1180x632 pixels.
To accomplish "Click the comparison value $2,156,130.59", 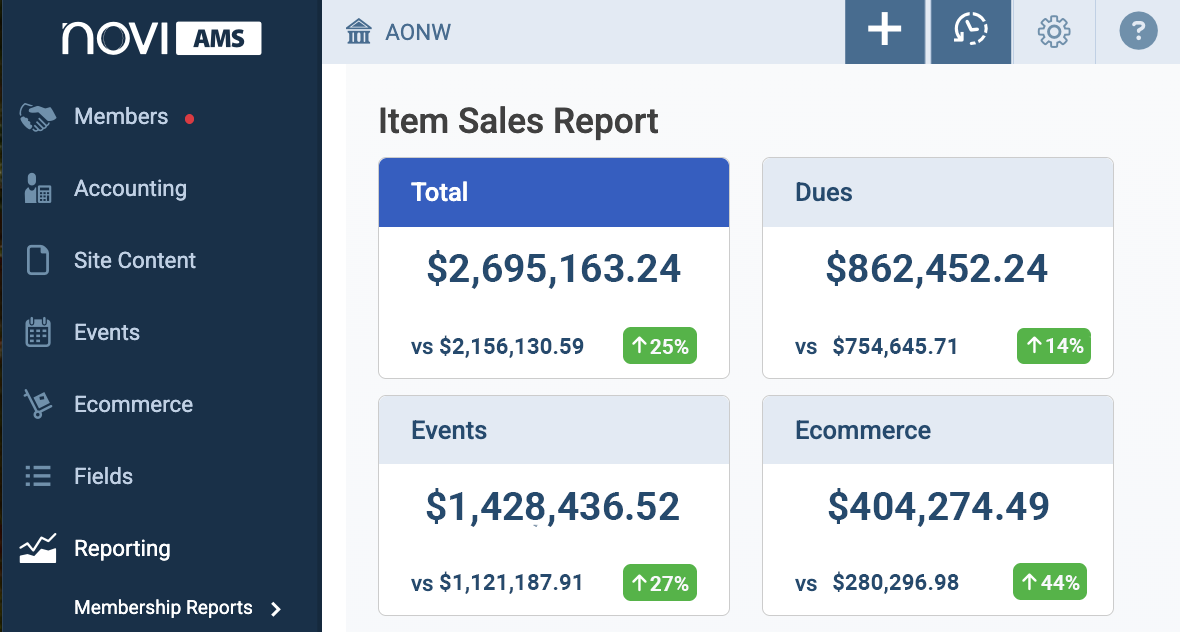I will click(x=512, y=346).
